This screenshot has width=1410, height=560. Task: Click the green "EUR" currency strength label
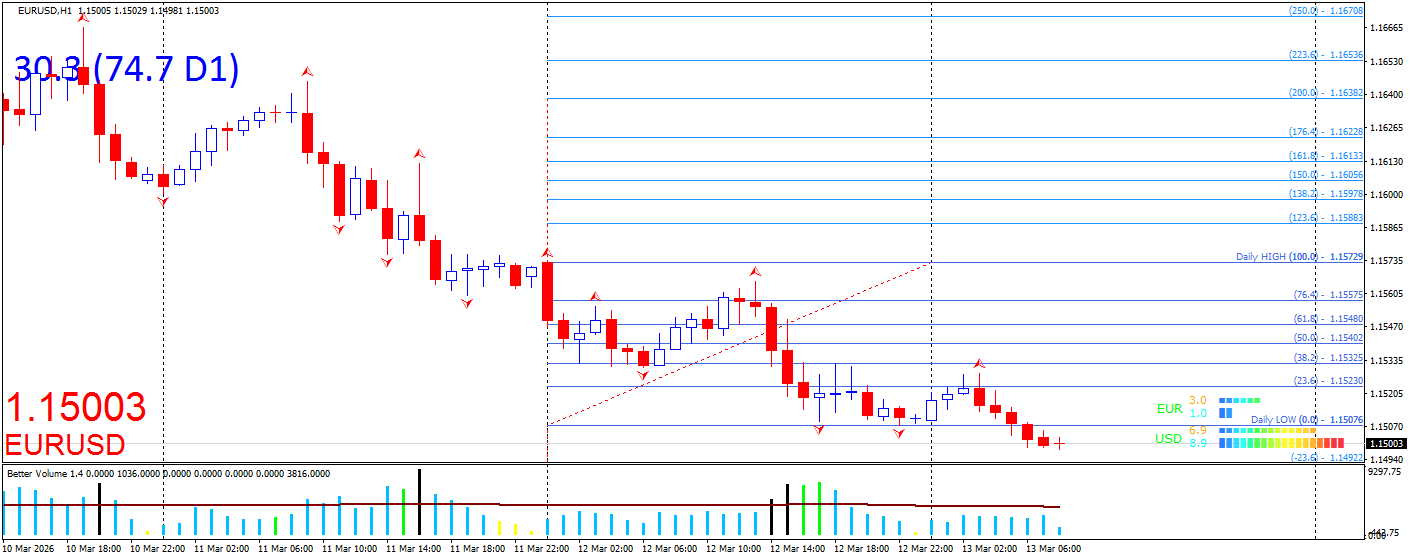[1169, 408]
